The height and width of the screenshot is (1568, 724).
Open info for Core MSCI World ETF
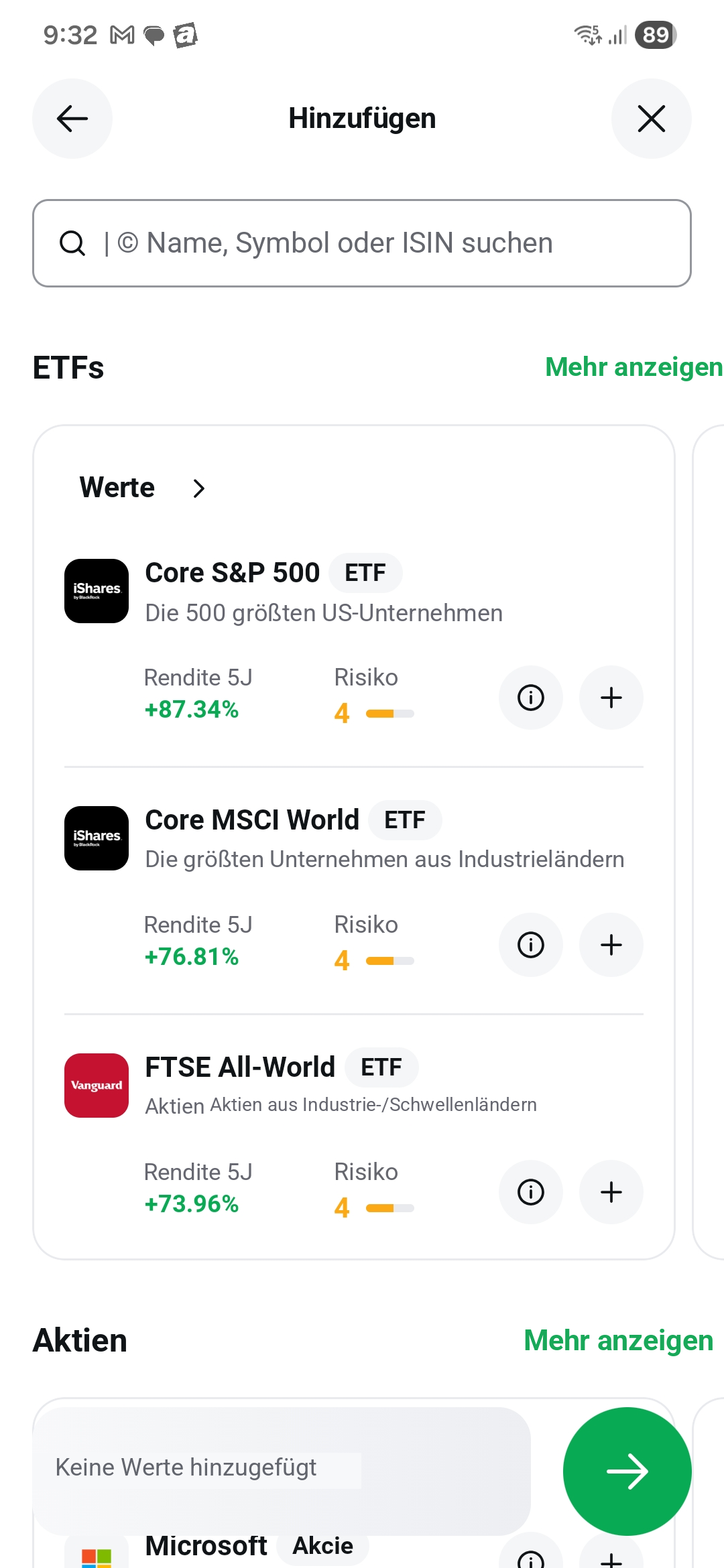[531, 945]
